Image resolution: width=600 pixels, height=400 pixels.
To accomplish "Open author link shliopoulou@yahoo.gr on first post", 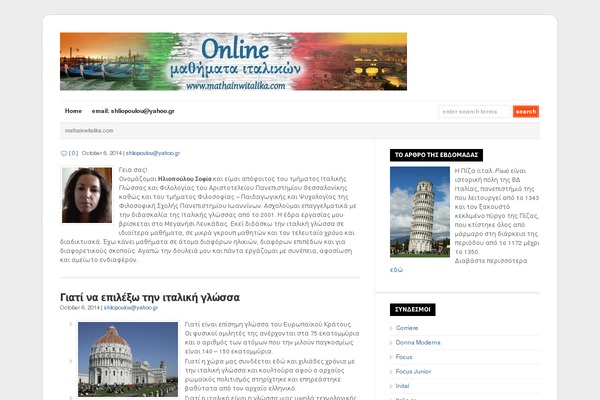I will [153, 153].
